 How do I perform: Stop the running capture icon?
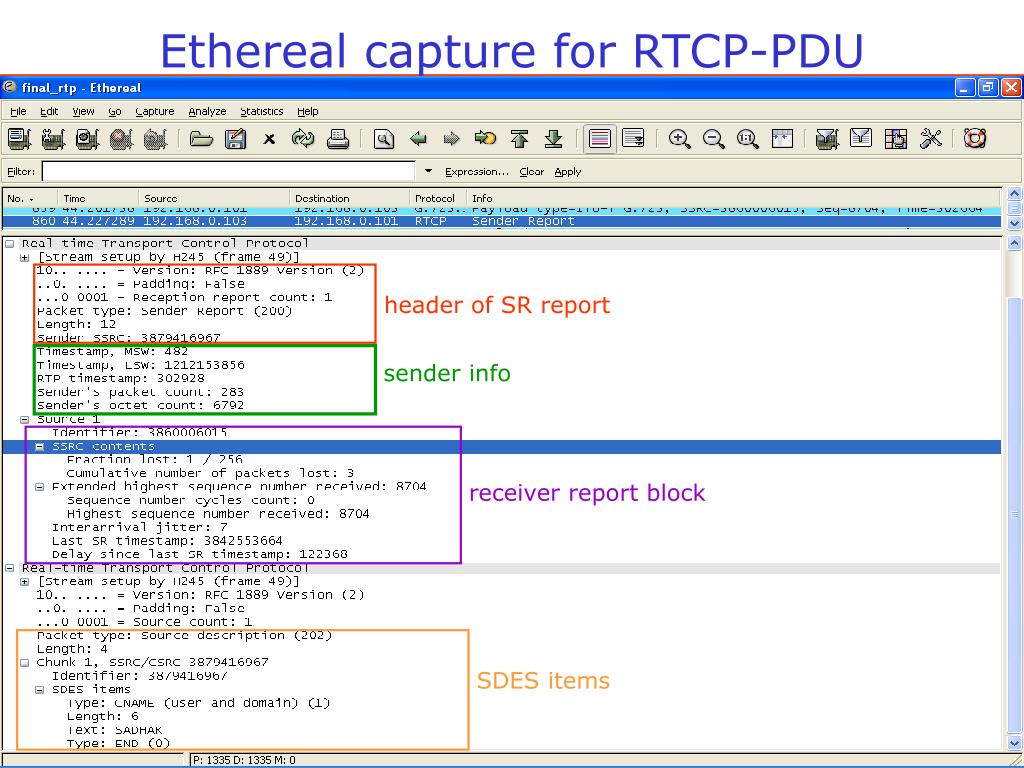[x=121, y=138]
